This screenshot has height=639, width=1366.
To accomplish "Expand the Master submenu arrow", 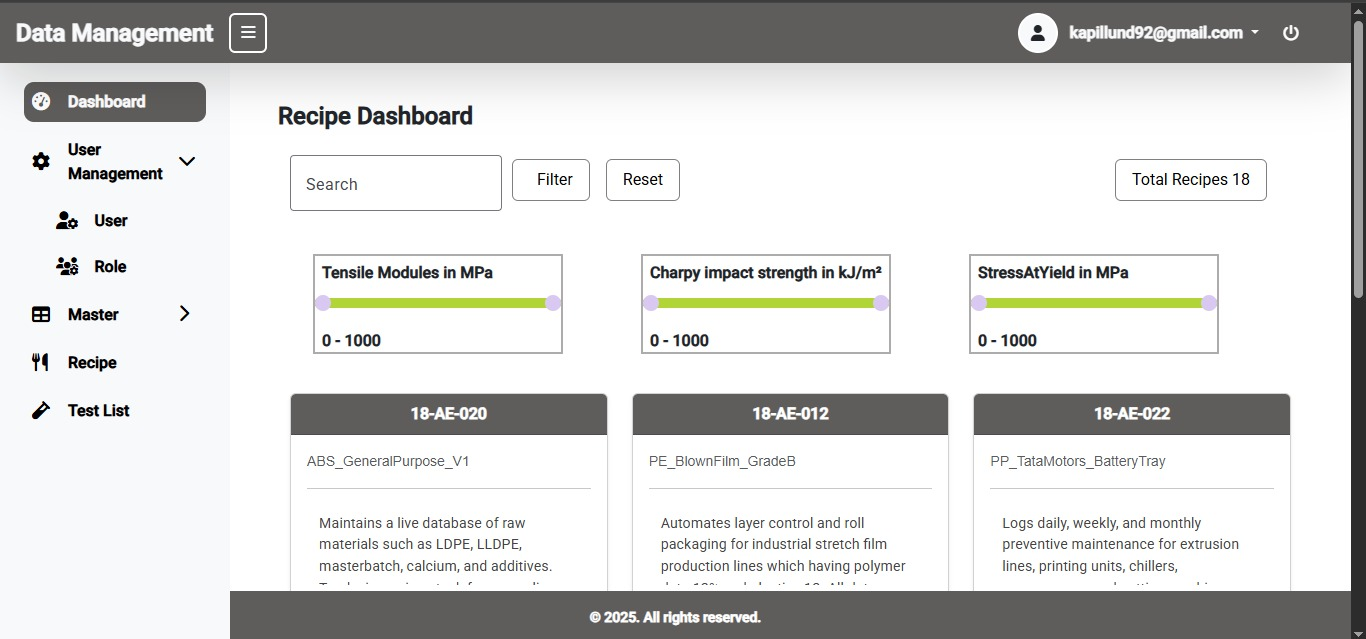I will tap(184, 314).
